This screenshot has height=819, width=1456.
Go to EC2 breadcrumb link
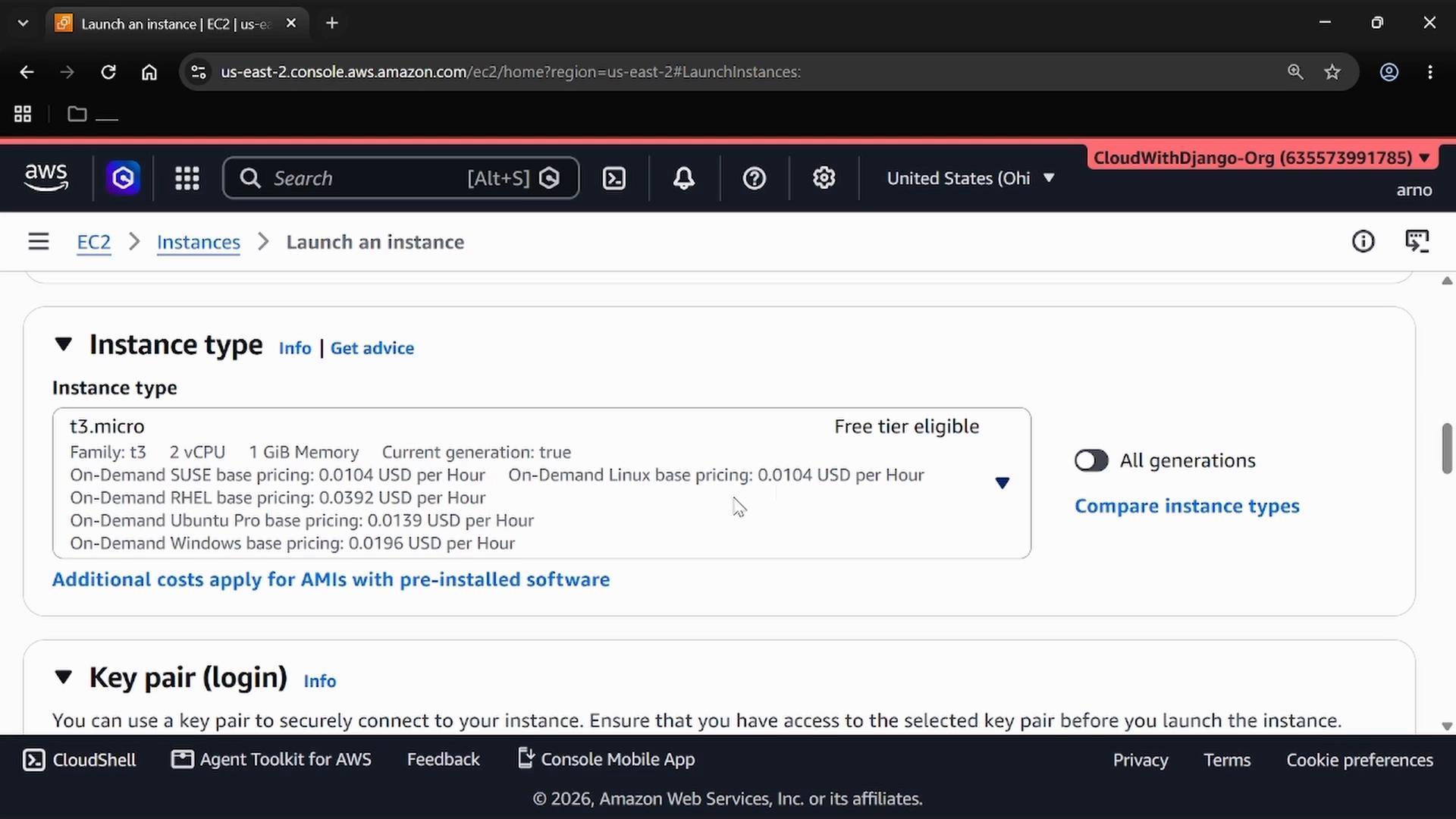[x=94, y=242]
